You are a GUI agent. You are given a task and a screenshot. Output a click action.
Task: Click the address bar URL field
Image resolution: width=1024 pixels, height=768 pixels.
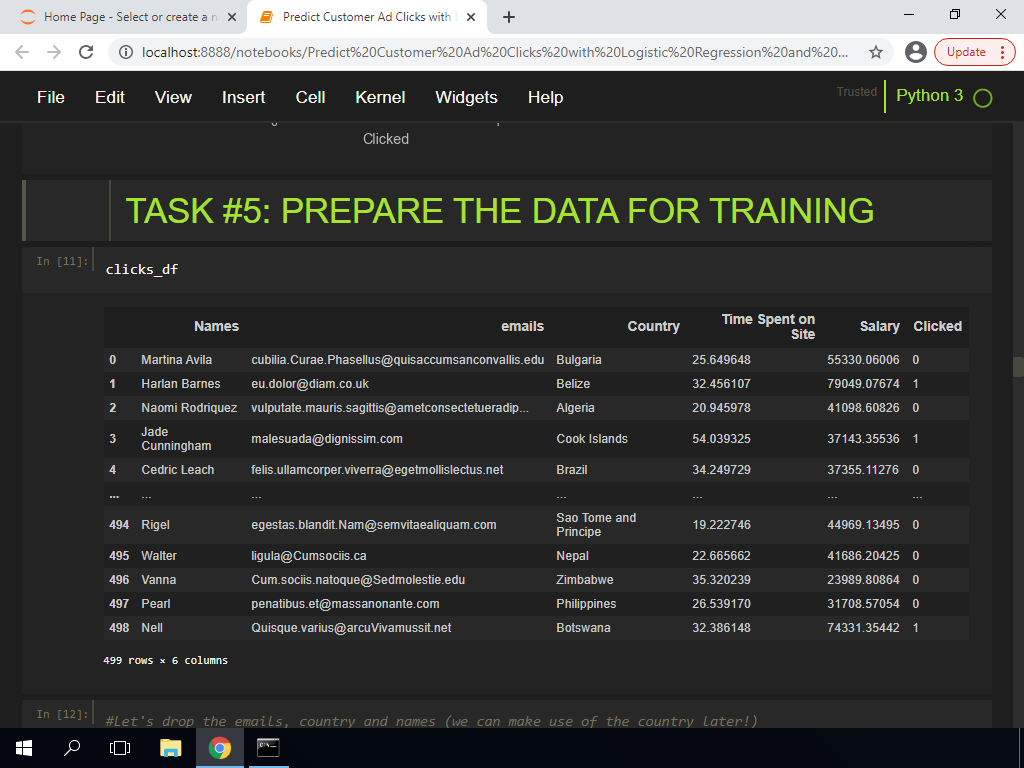(x=494, y=52)
